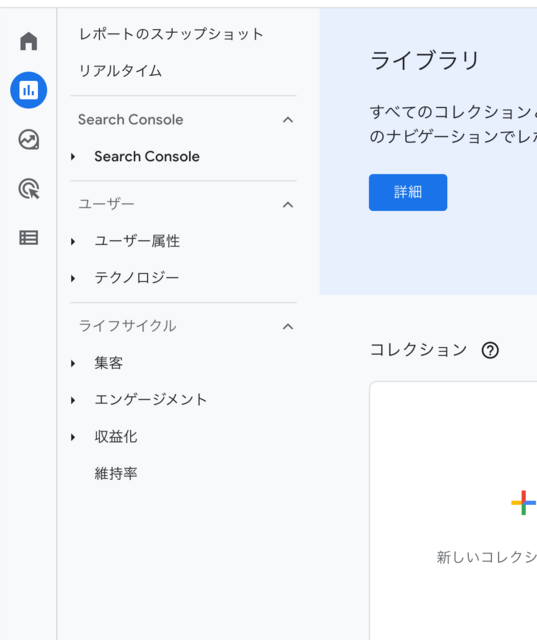This screenshot has height=640, width=537.
Task: Expand the 集客 arrow
Action: pos(73,363)
